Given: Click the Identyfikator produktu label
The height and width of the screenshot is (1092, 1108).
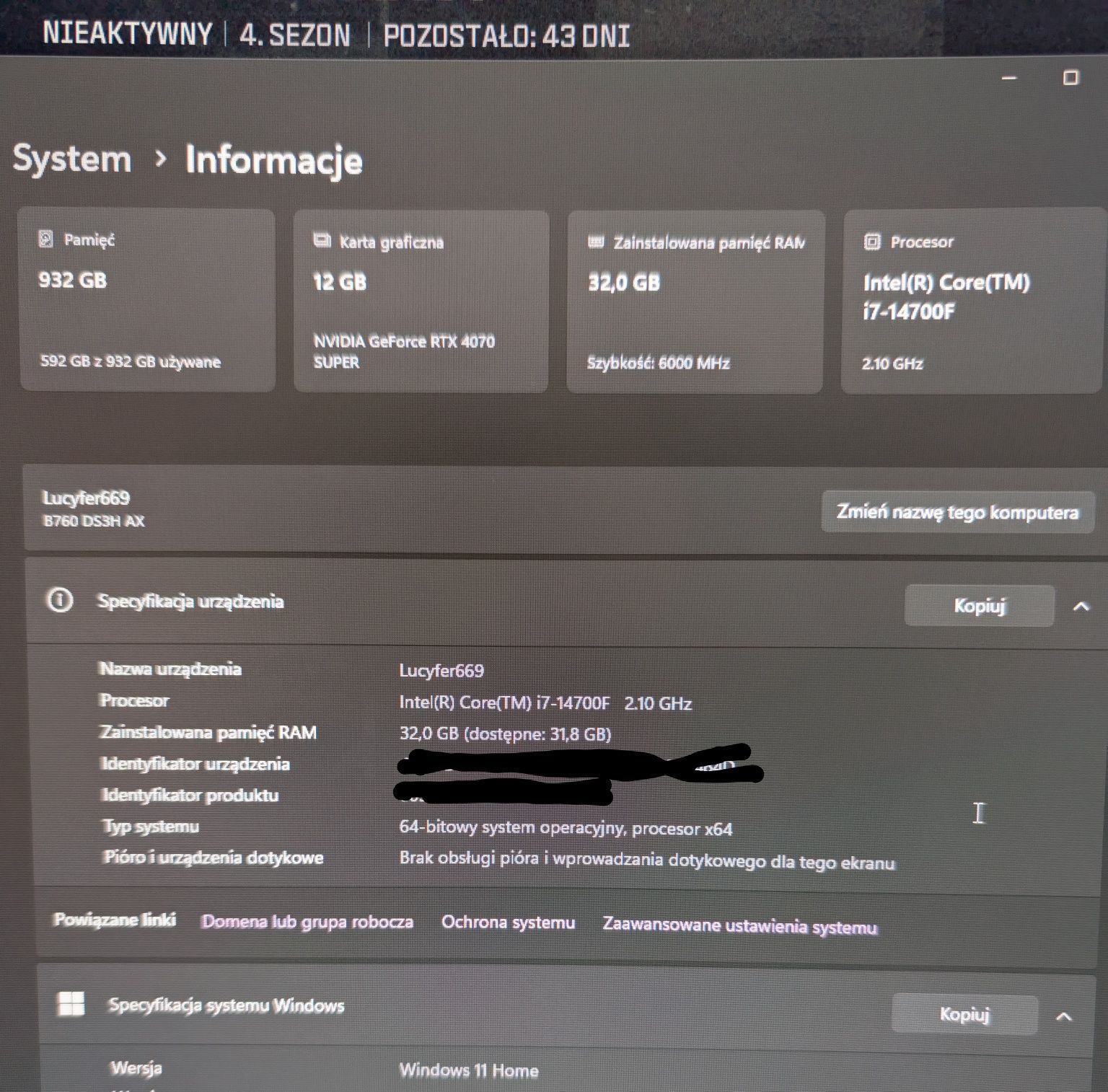Looking at the screenshot, I should pyautogui.click(x=190, y=795).
